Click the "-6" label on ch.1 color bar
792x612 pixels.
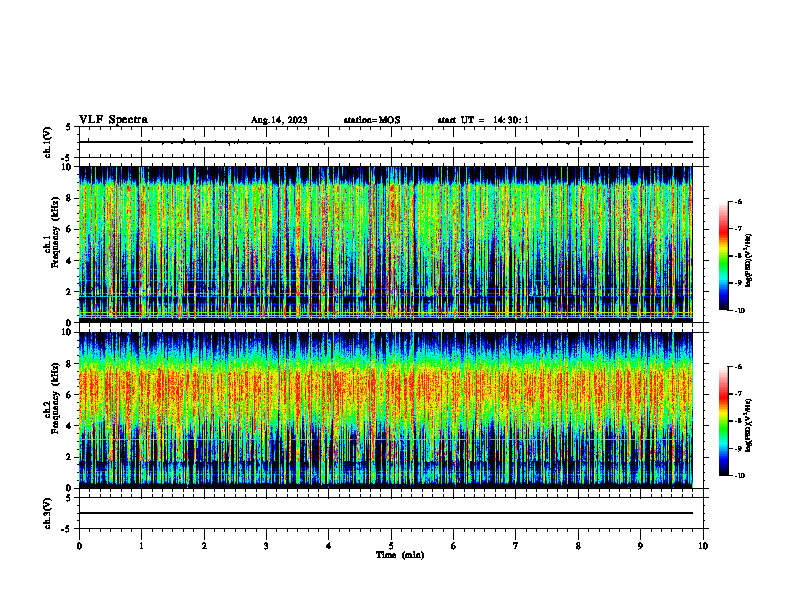pyautogui.click(x=738, y=201)
